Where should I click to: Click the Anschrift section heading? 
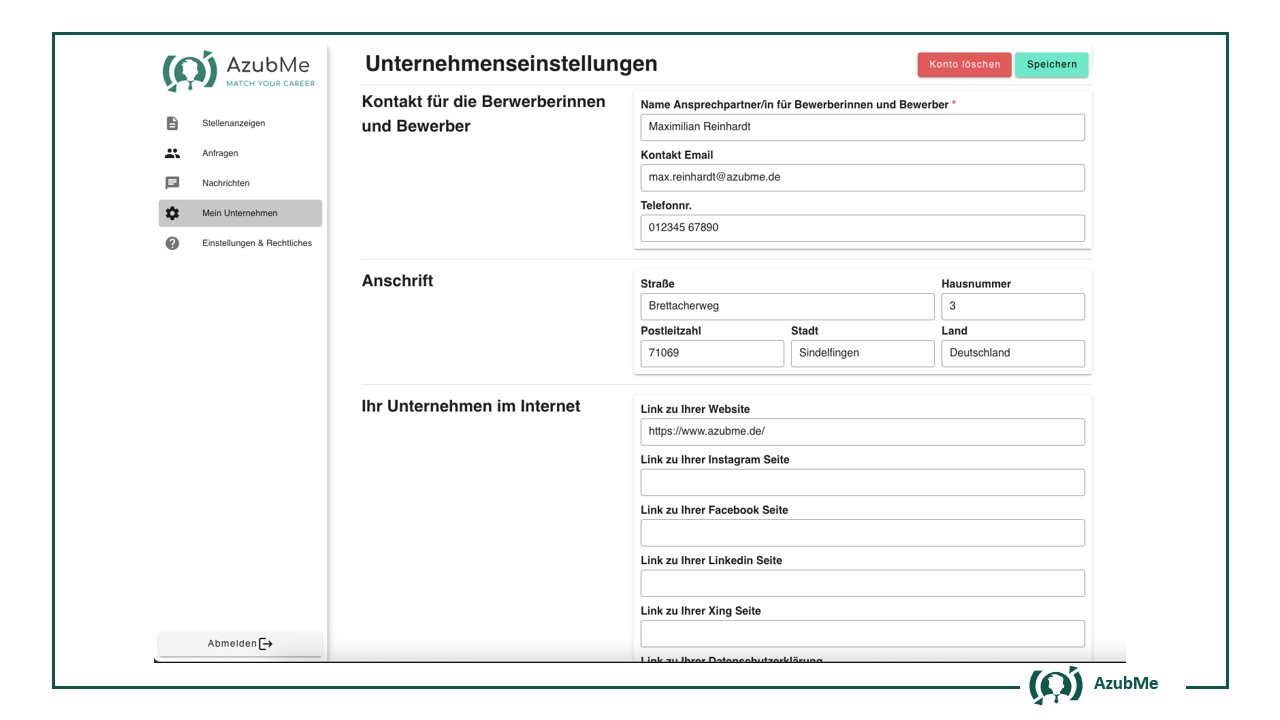tap(397, 281)
